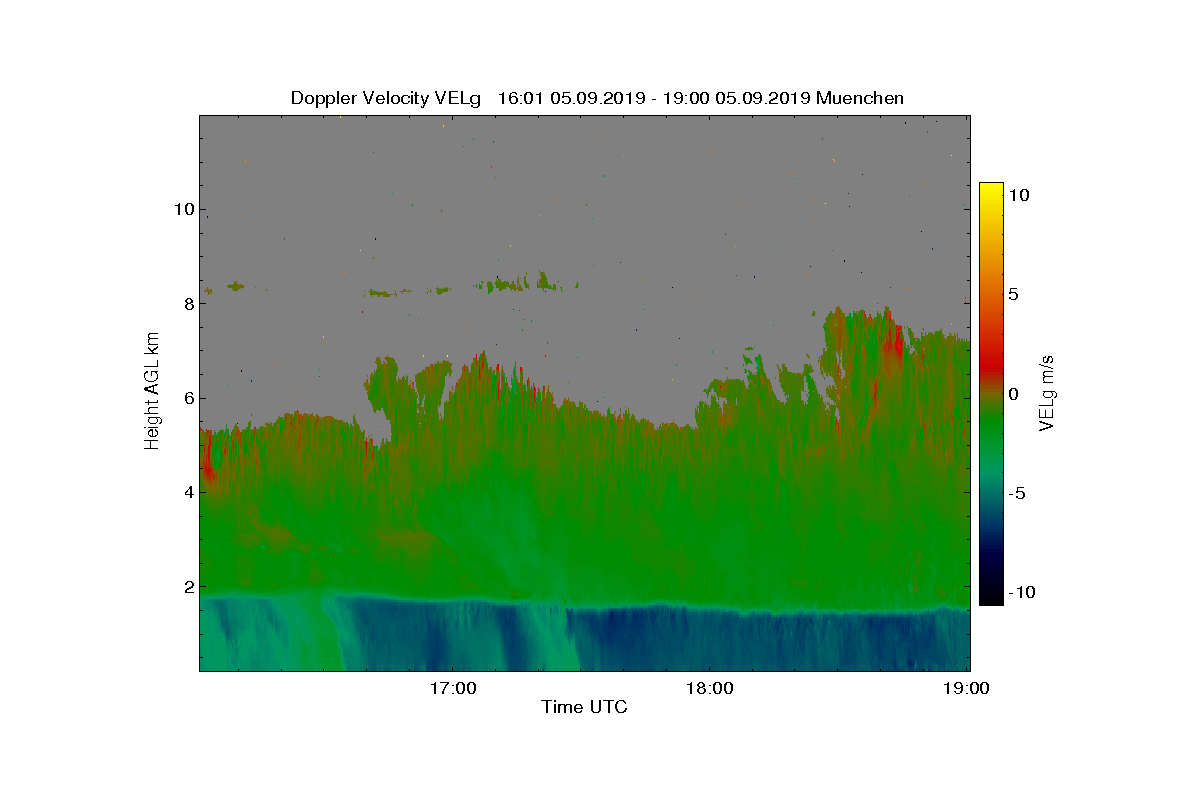Click the colorbar label 'VELg m/s'
This screenshot has height=800, width=1200.
coord(1047,392)
